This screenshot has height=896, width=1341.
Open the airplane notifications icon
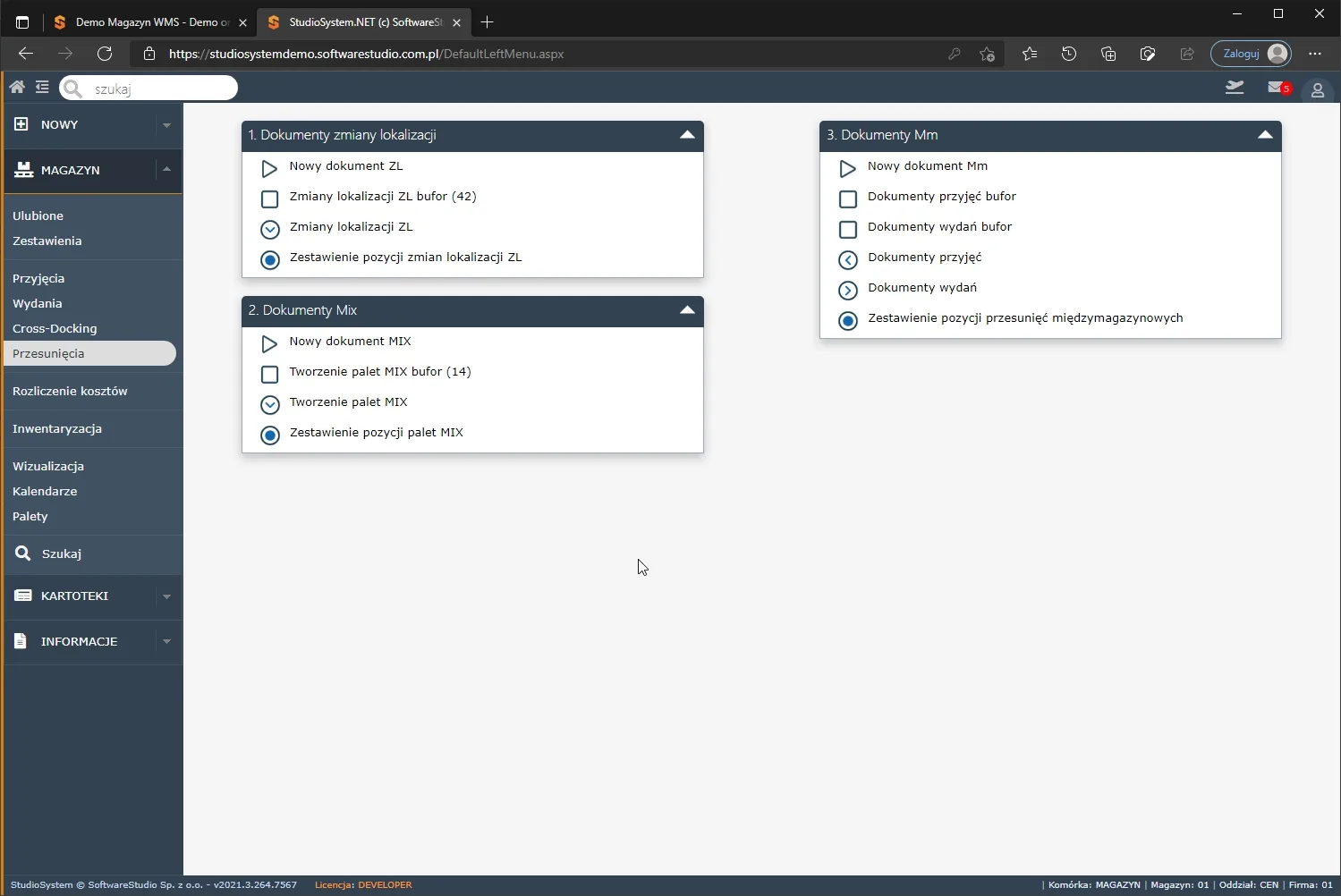point(1235,87)
